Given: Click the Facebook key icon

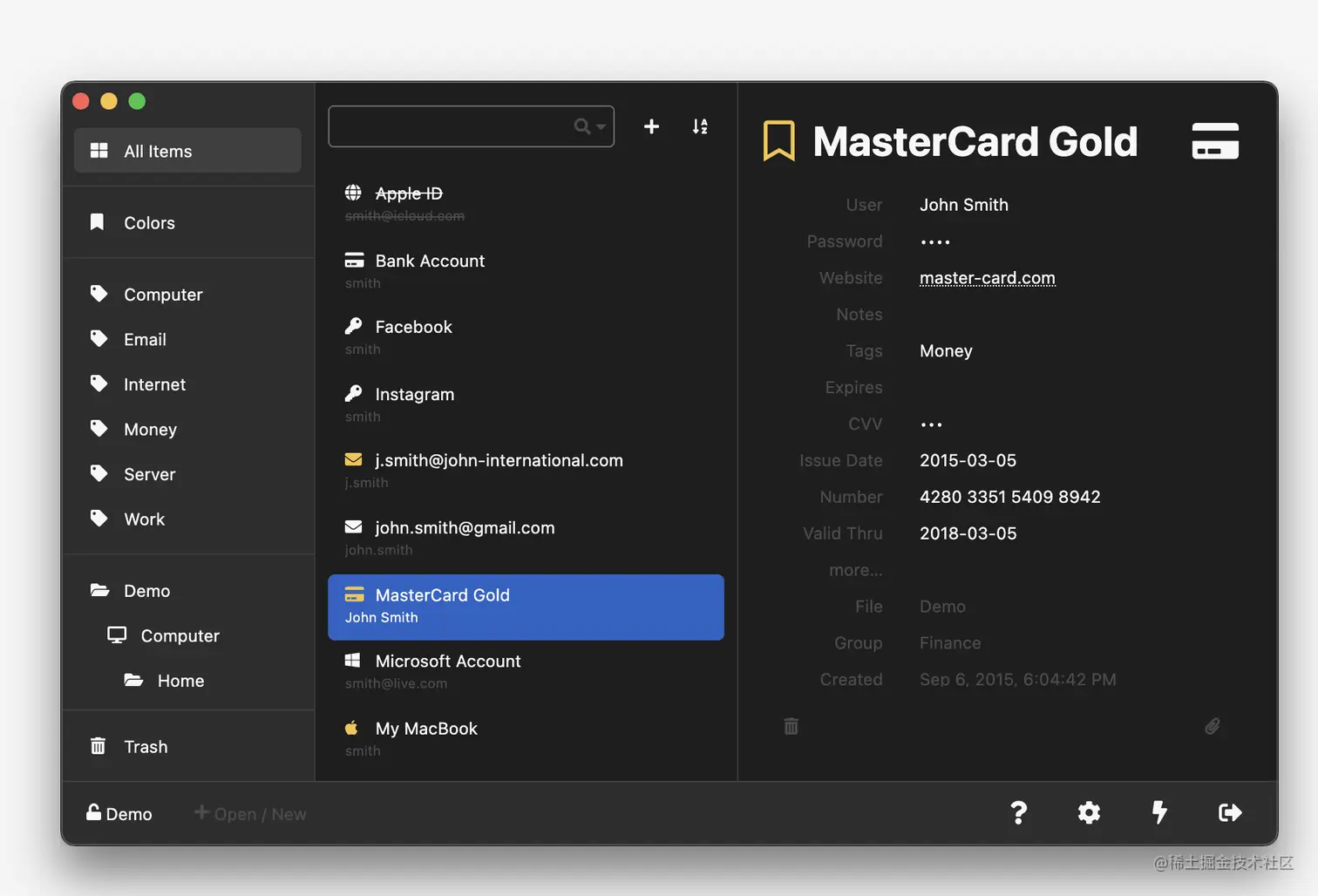Looking at the screenshot, I should point(353,326).
